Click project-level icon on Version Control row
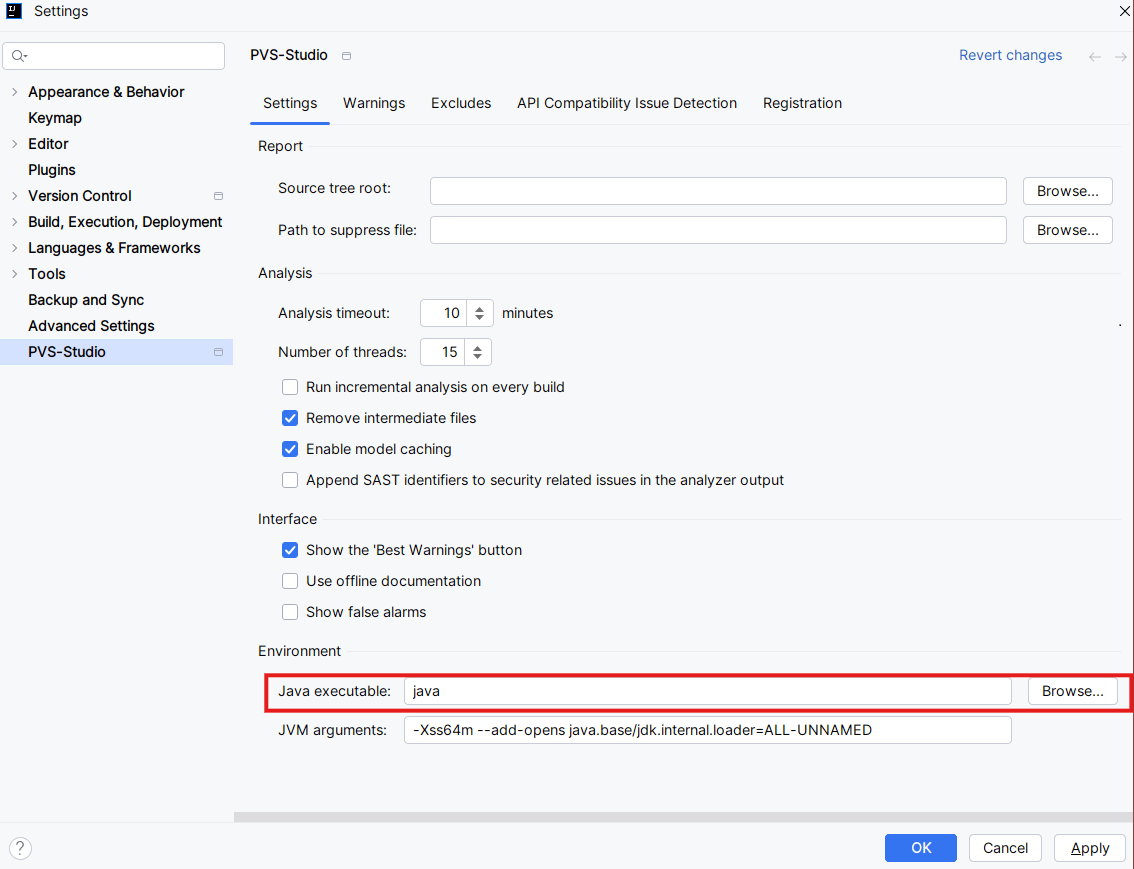Viewport: 1134px width, 869px height. coord(218,196)
